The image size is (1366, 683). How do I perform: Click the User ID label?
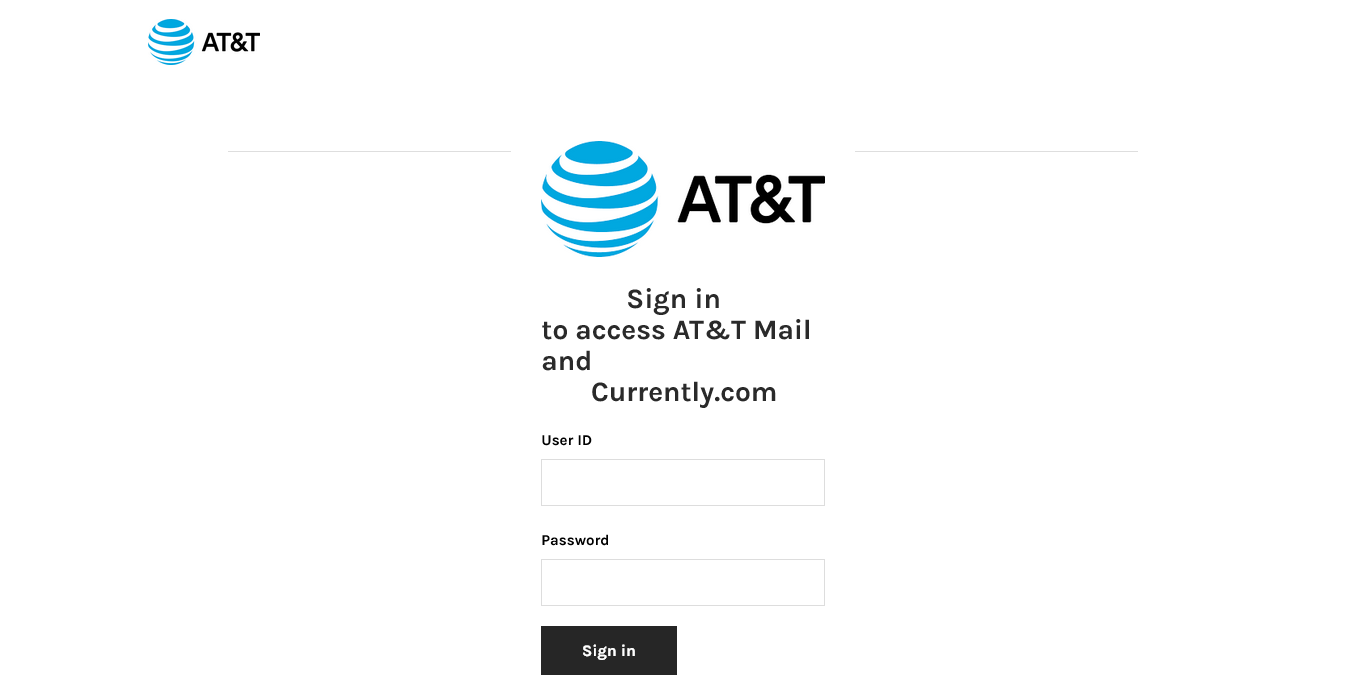566,440
